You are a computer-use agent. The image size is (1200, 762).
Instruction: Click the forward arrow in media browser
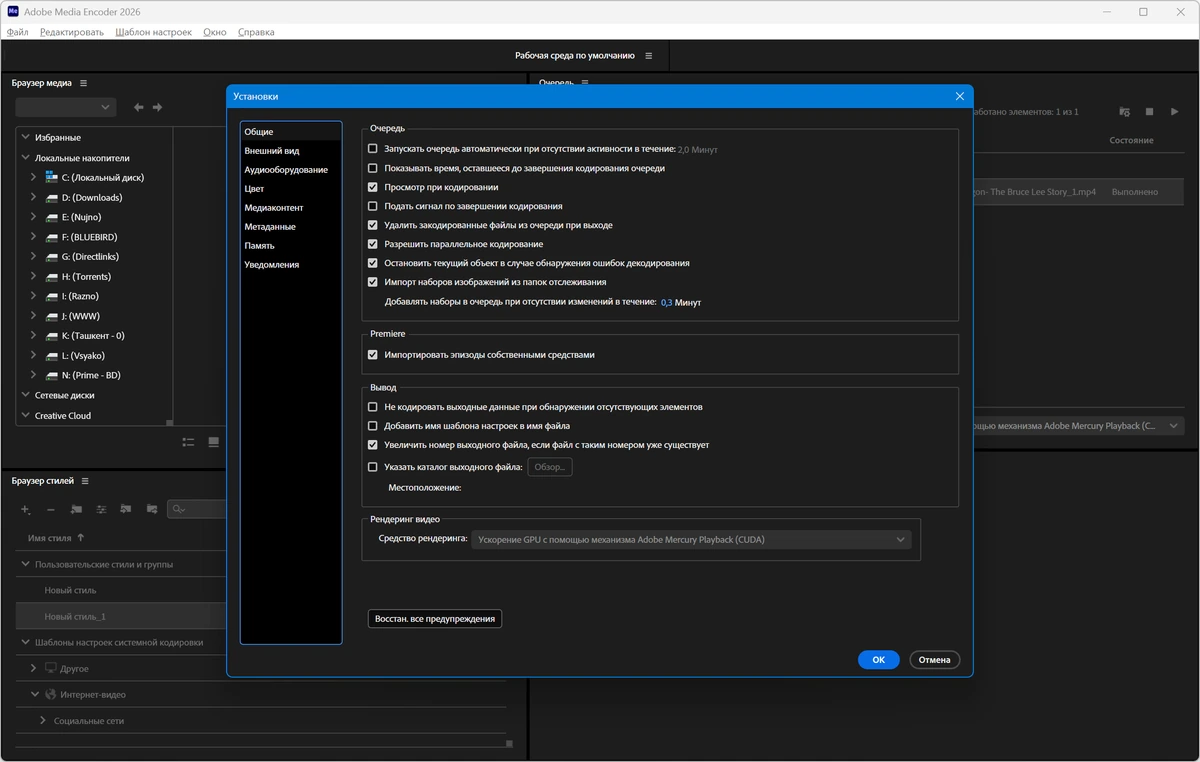(x=157, y=107)
